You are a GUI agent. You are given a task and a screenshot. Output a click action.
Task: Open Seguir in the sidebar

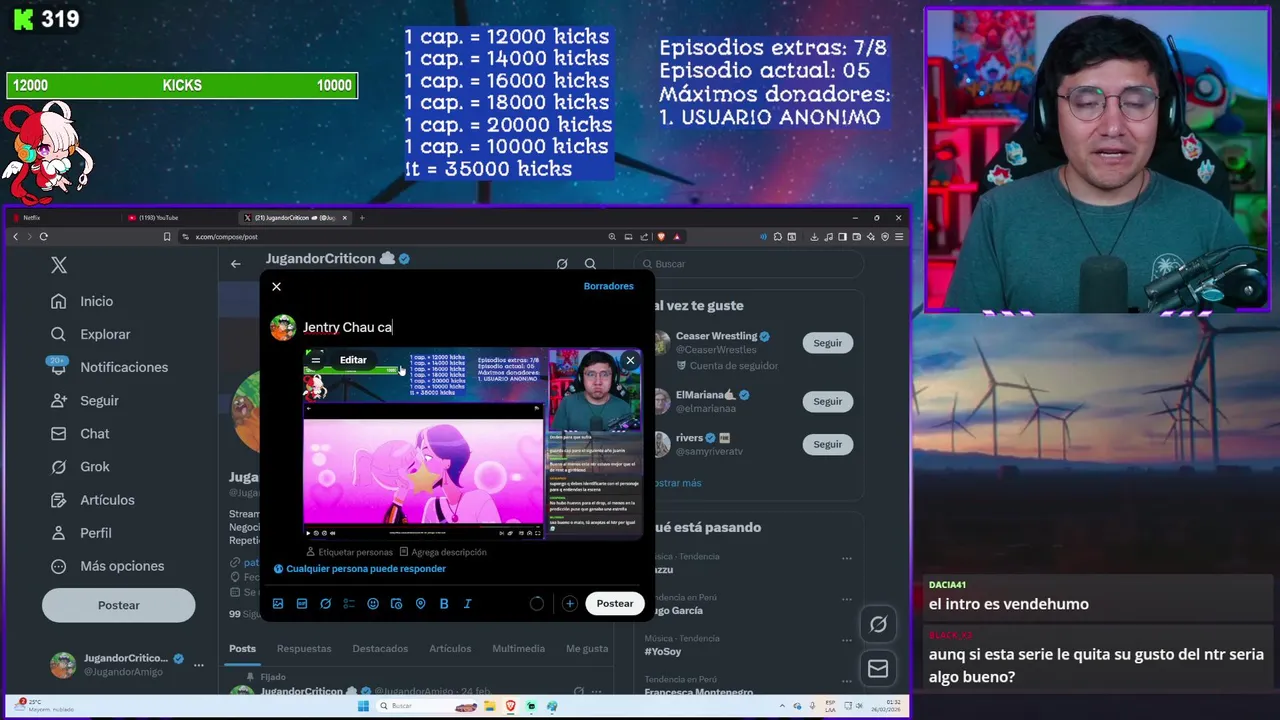86,400
